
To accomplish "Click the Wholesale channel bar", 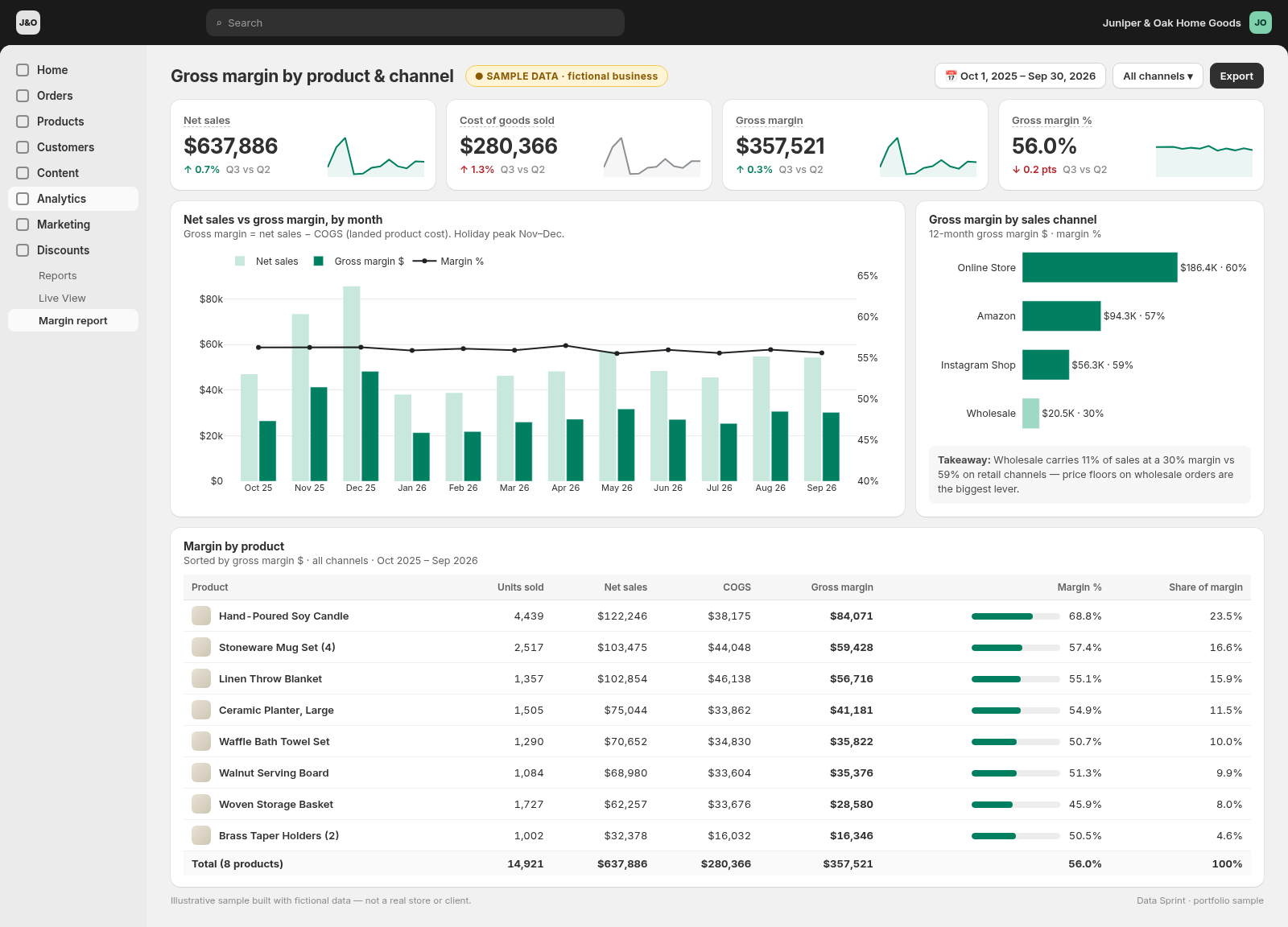I will [x=1030, y=413].
